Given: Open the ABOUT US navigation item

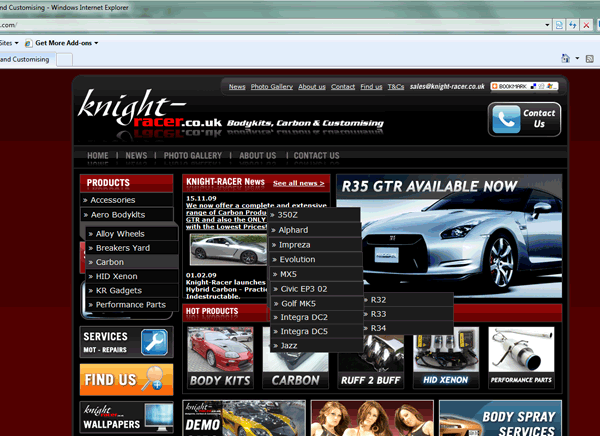Looking at the screenshot, I should (258, 155).
